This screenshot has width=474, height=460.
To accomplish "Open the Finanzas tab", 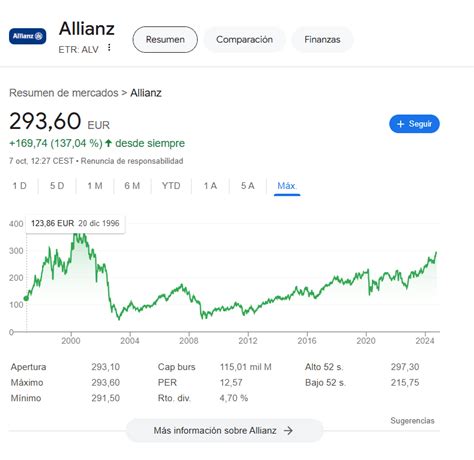I will tap(322, 40).
